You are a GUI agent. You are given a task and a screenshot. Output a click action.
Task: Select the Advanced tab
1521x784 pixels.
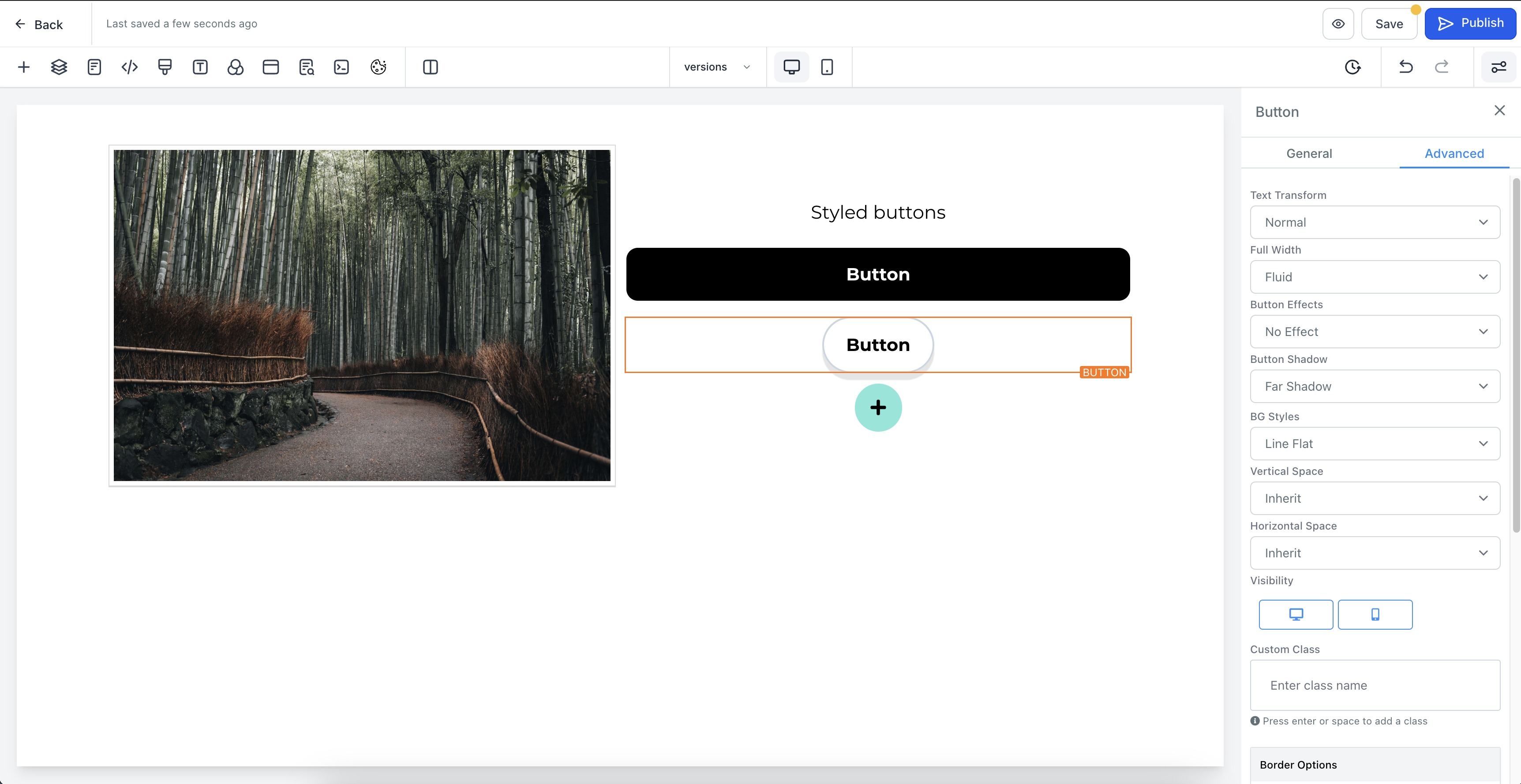coord(1454,153)
